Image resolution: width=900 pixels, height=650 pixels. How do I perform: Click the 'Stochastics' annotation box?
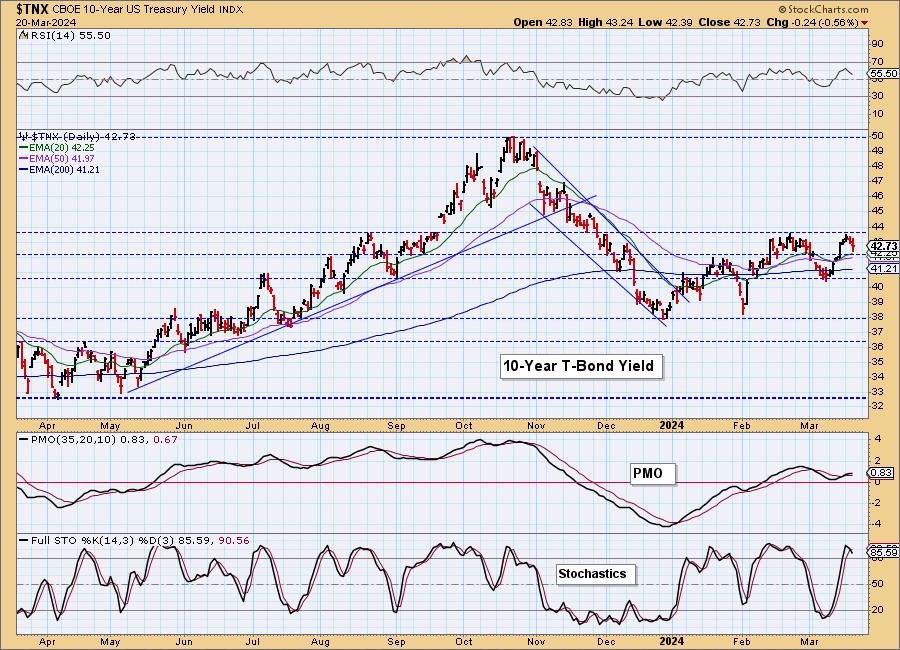[x=596, y=574]
